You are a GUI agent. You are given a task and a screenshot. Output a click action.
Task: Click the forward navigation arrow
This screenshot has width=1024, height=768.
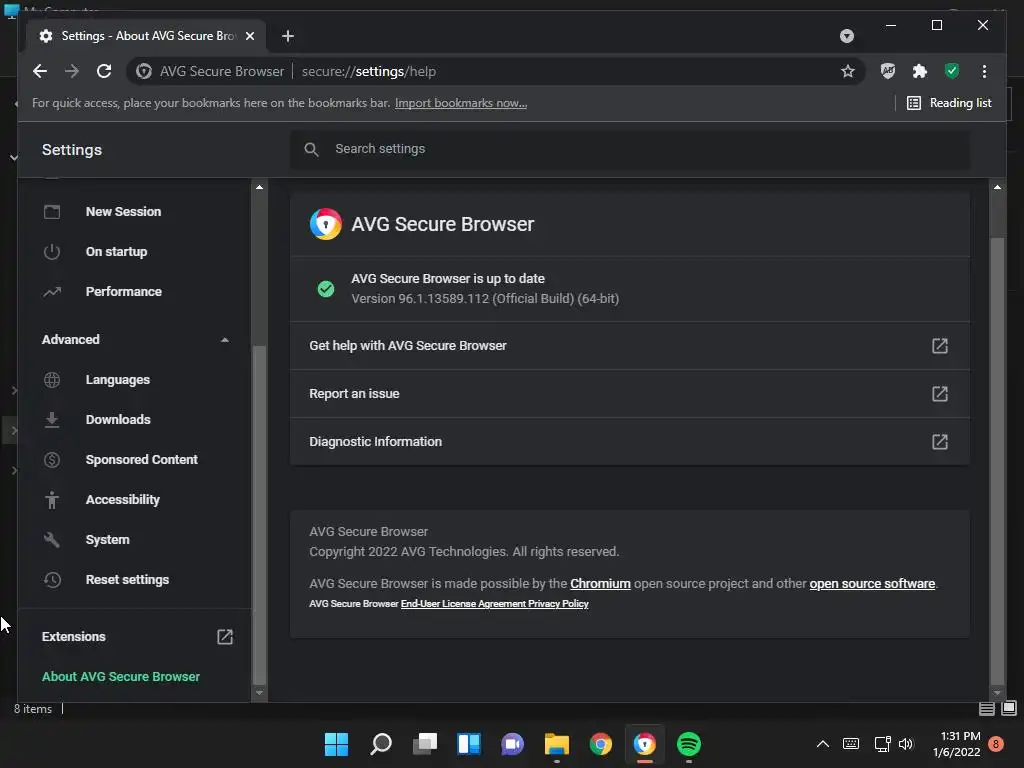coord(72,71)
